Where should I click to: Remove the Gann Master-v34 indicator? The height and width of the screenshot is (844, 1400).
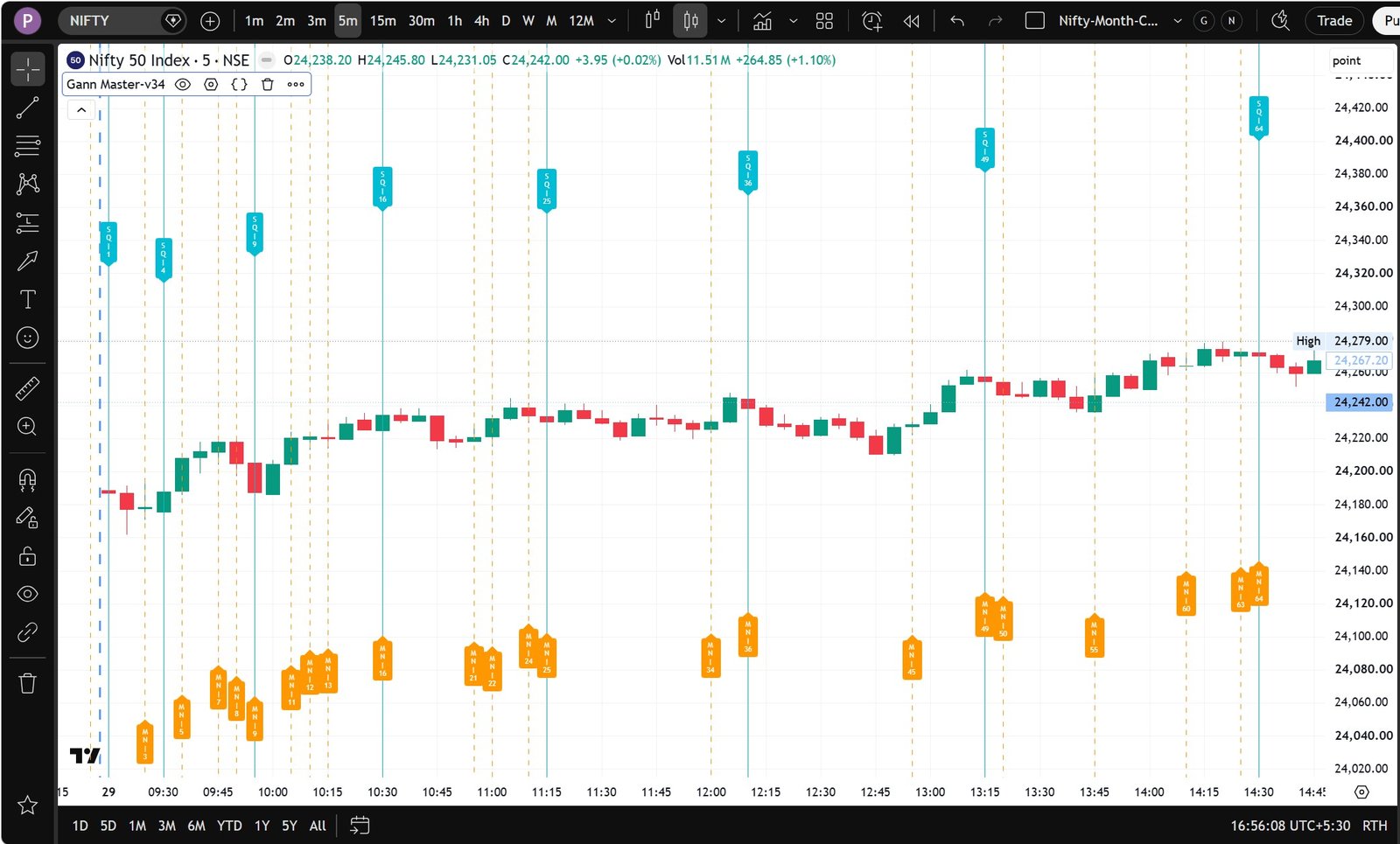click(x=268, y=84)
